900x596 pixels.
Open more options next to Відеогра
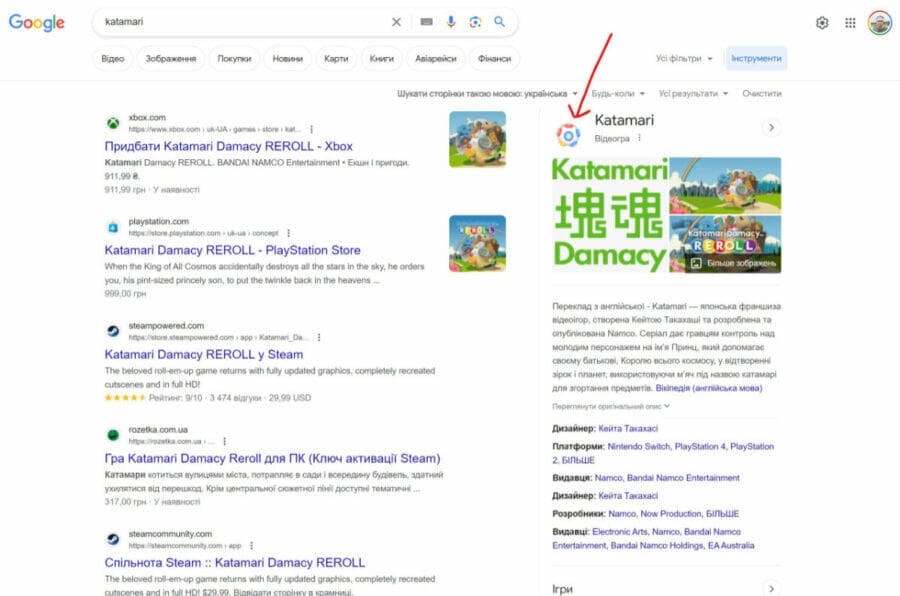(x=639, y=138)
